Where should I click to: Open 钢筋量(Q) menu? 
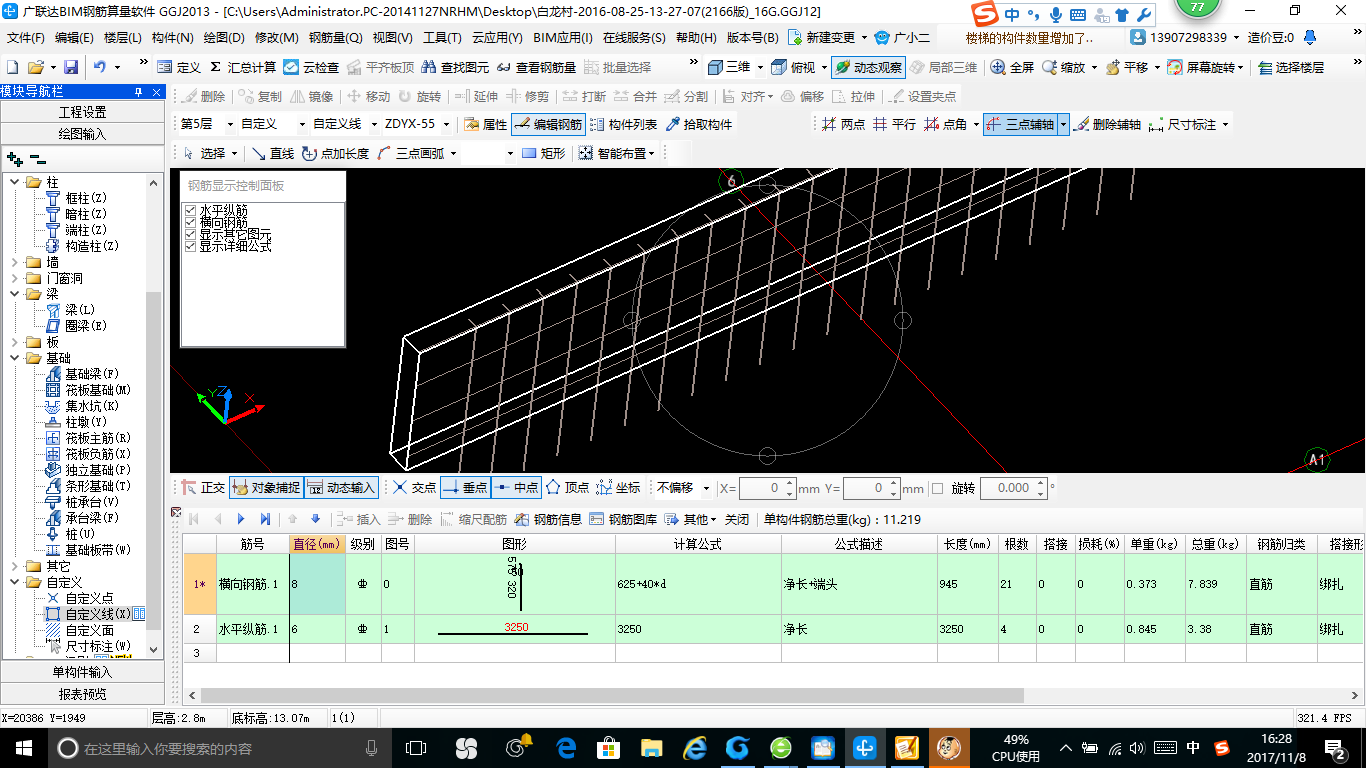click(336, 38)
